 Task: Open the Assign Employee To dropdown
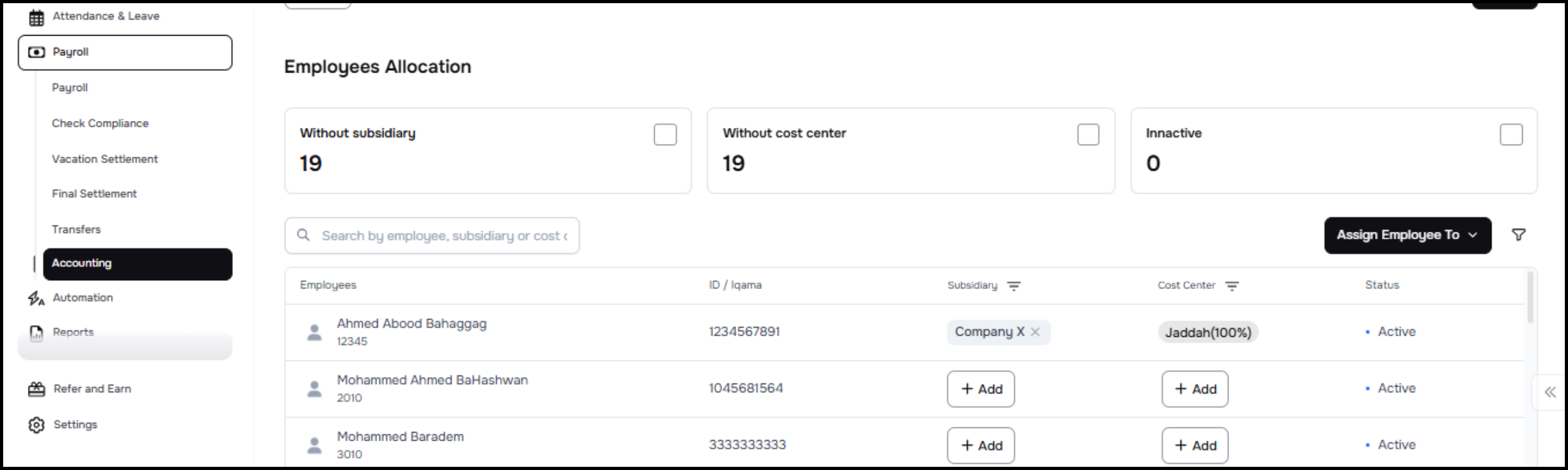coord(1408,235)
